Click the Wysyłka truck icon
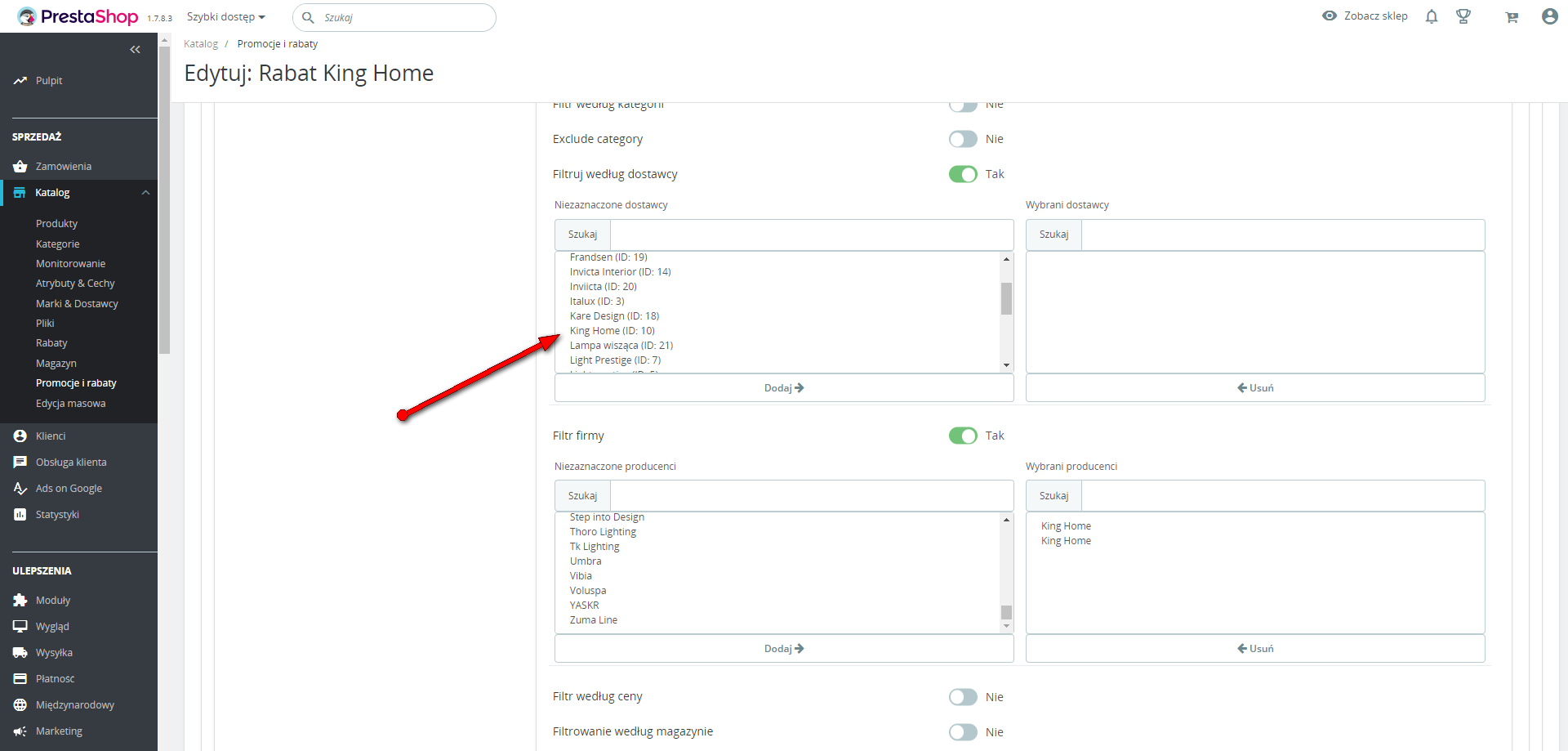Screen dimensions: 1568x751 [20, 653]
